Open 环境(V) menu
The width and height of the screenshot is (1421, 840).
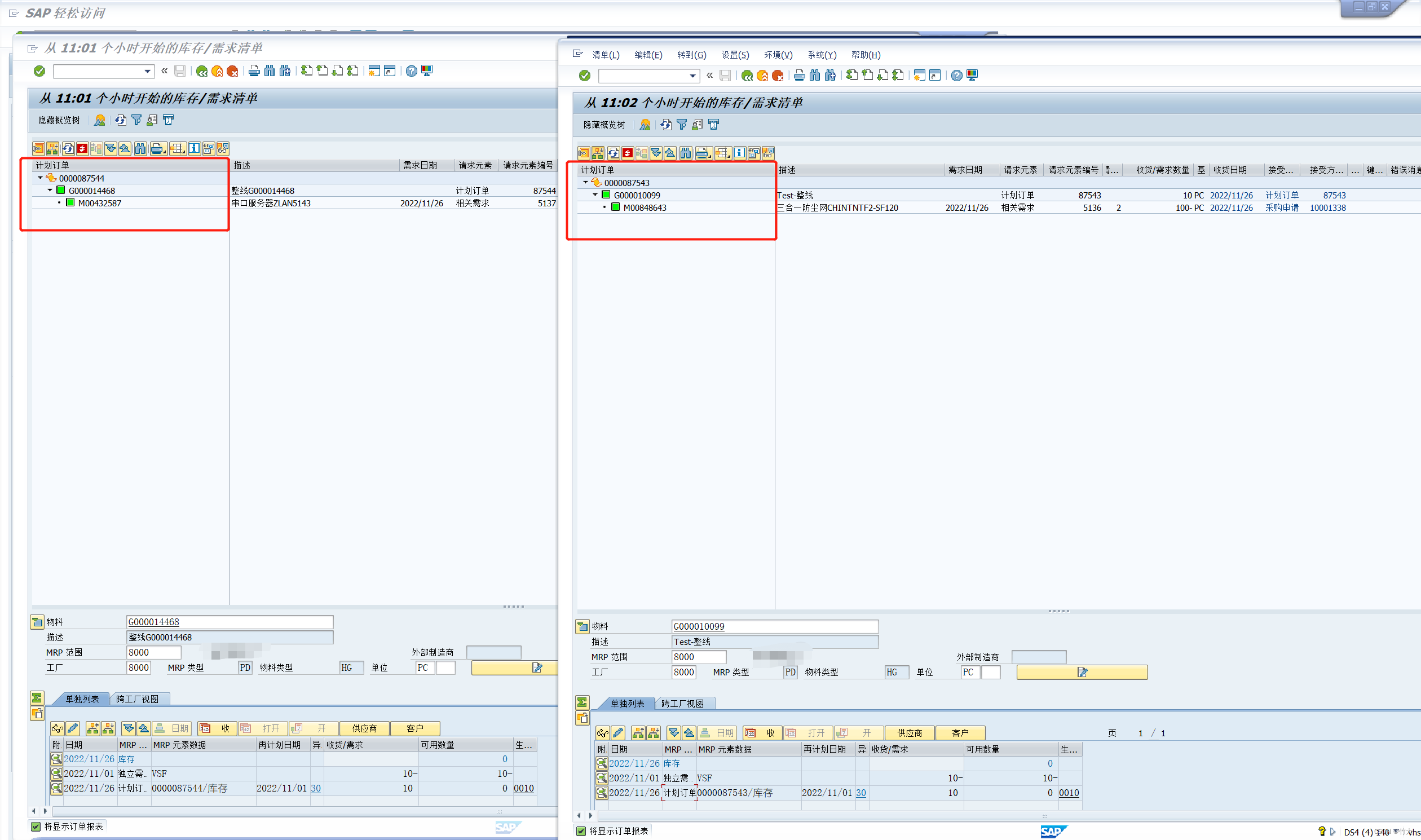778,55
